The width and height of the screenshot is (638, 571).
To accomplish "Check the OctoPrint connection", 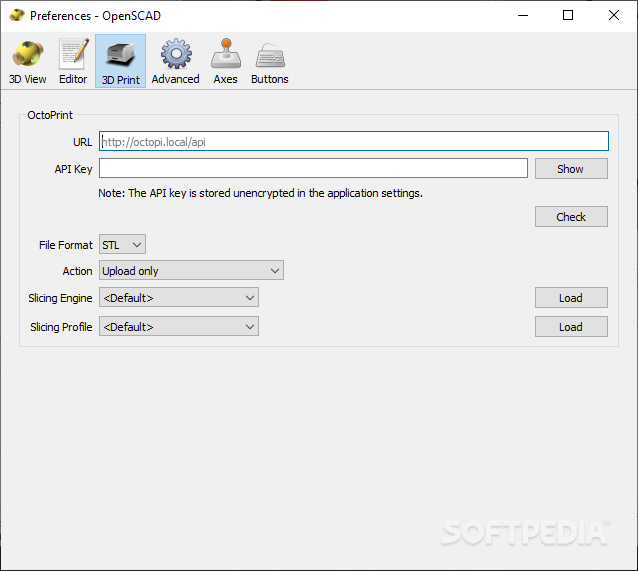I will click(x=571, y=217).
